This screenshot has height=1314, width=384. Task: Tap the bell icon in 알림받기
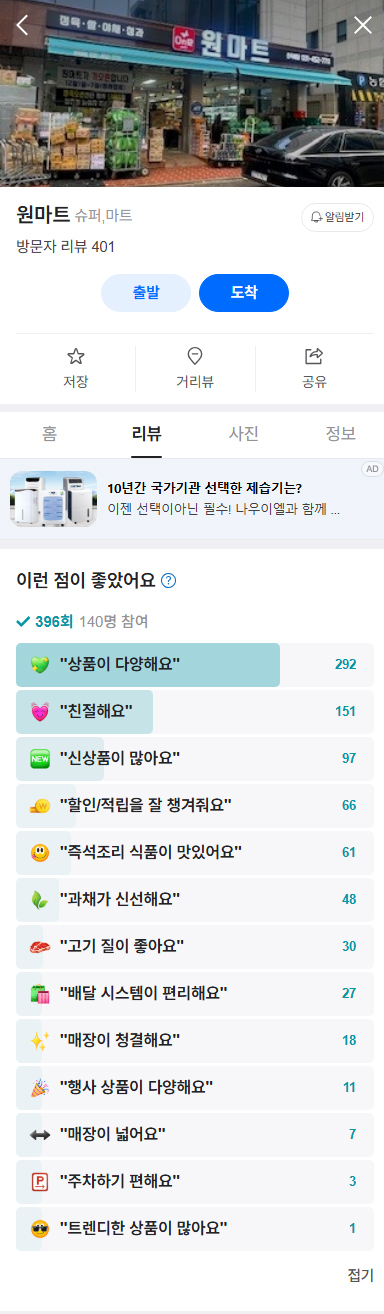316,217
